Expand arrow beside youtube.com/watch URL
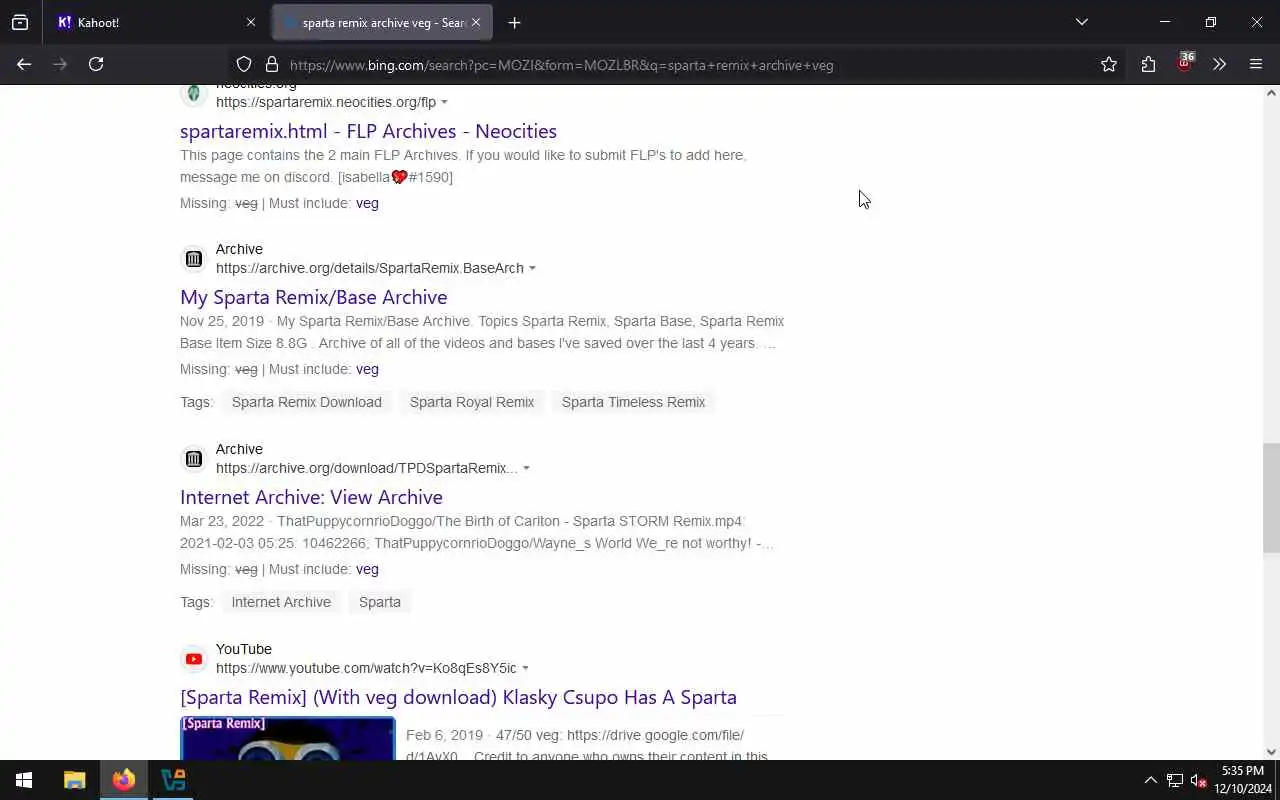Viewport: 1280px width, 800px height. click(x=525, y=668)
